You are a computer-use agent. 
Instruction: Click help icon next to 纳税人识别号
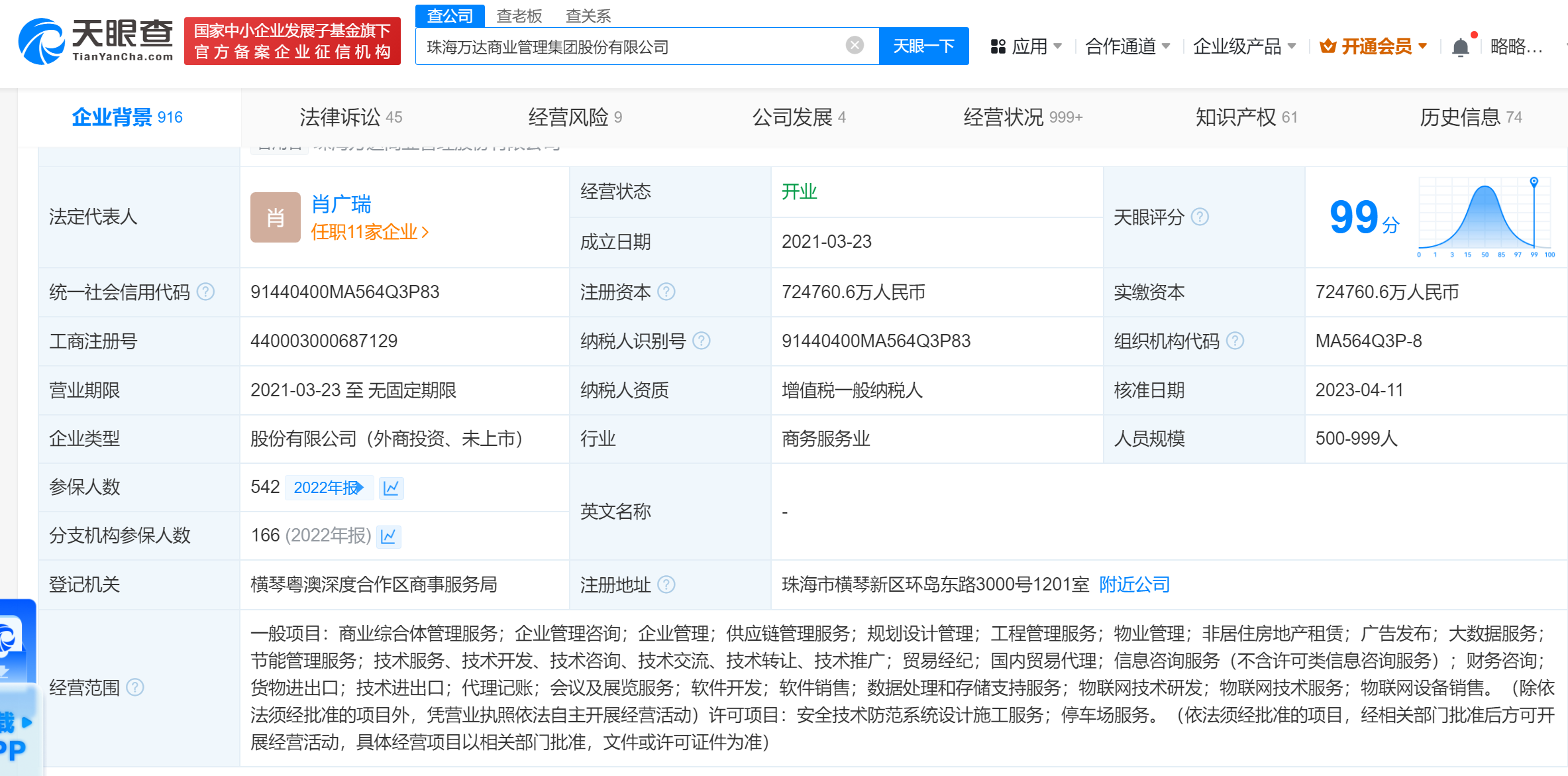pyautogui.click(x=701, y=341)
